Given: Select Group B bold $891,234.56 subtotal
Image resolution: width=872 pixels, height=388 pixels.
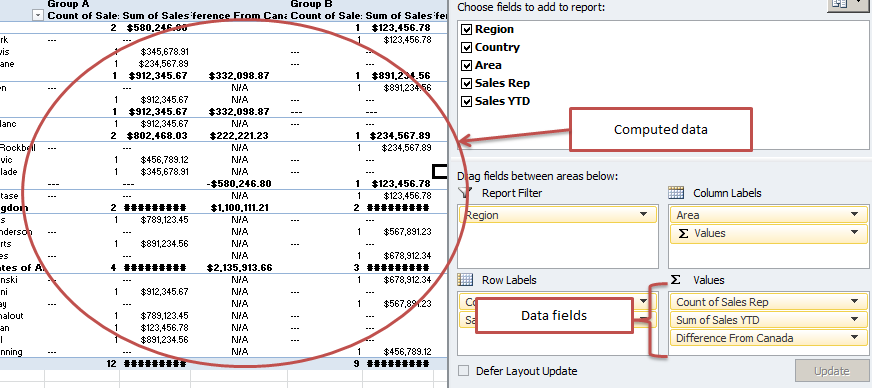Looking at the screenshot, I should (x=402, y=76).
